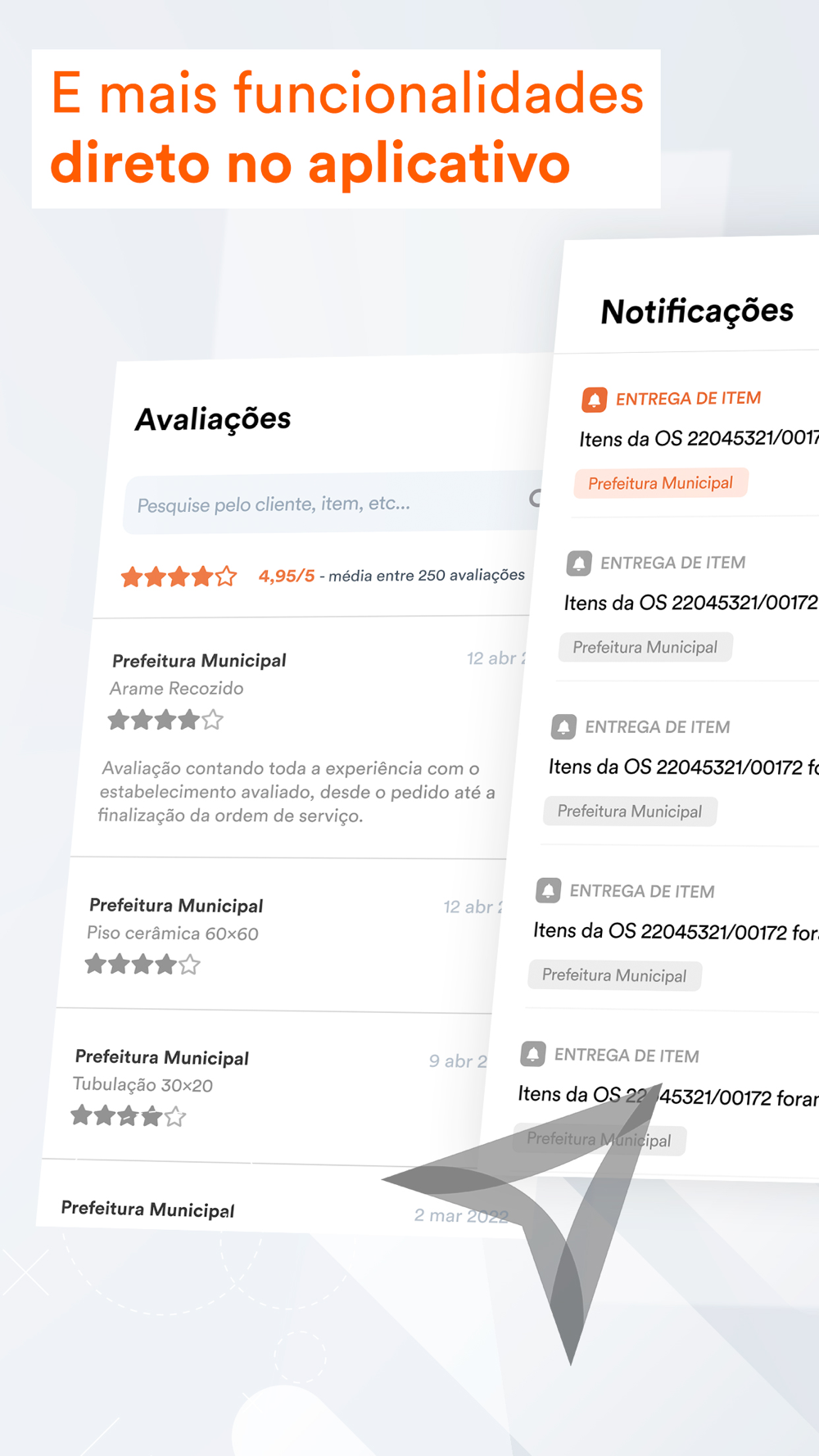Click the orange bell icon beside ENTREGA DE ITEM
This screenshot has height=1456, width=819.
(x=595, y=400)
